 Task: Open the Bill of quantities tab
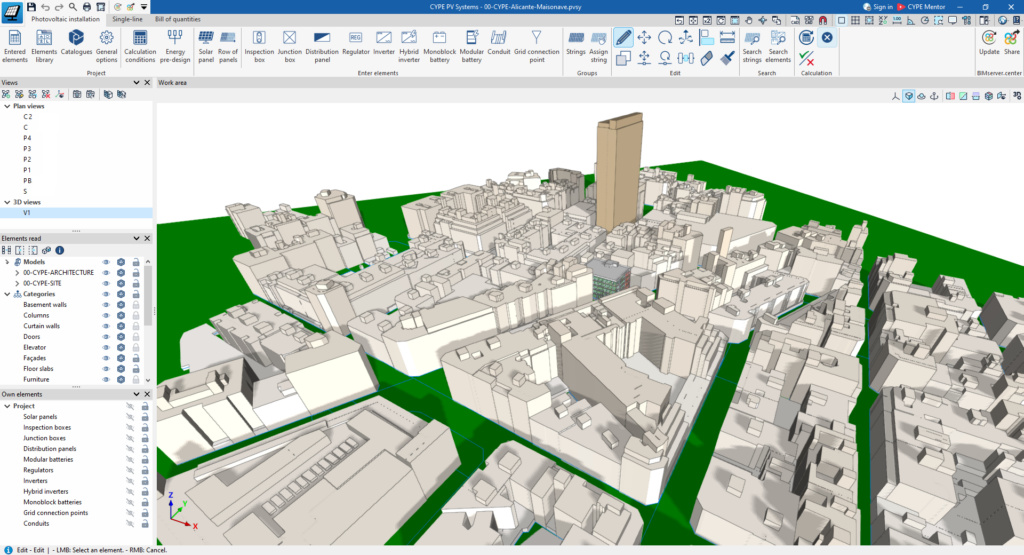point(178,19)
